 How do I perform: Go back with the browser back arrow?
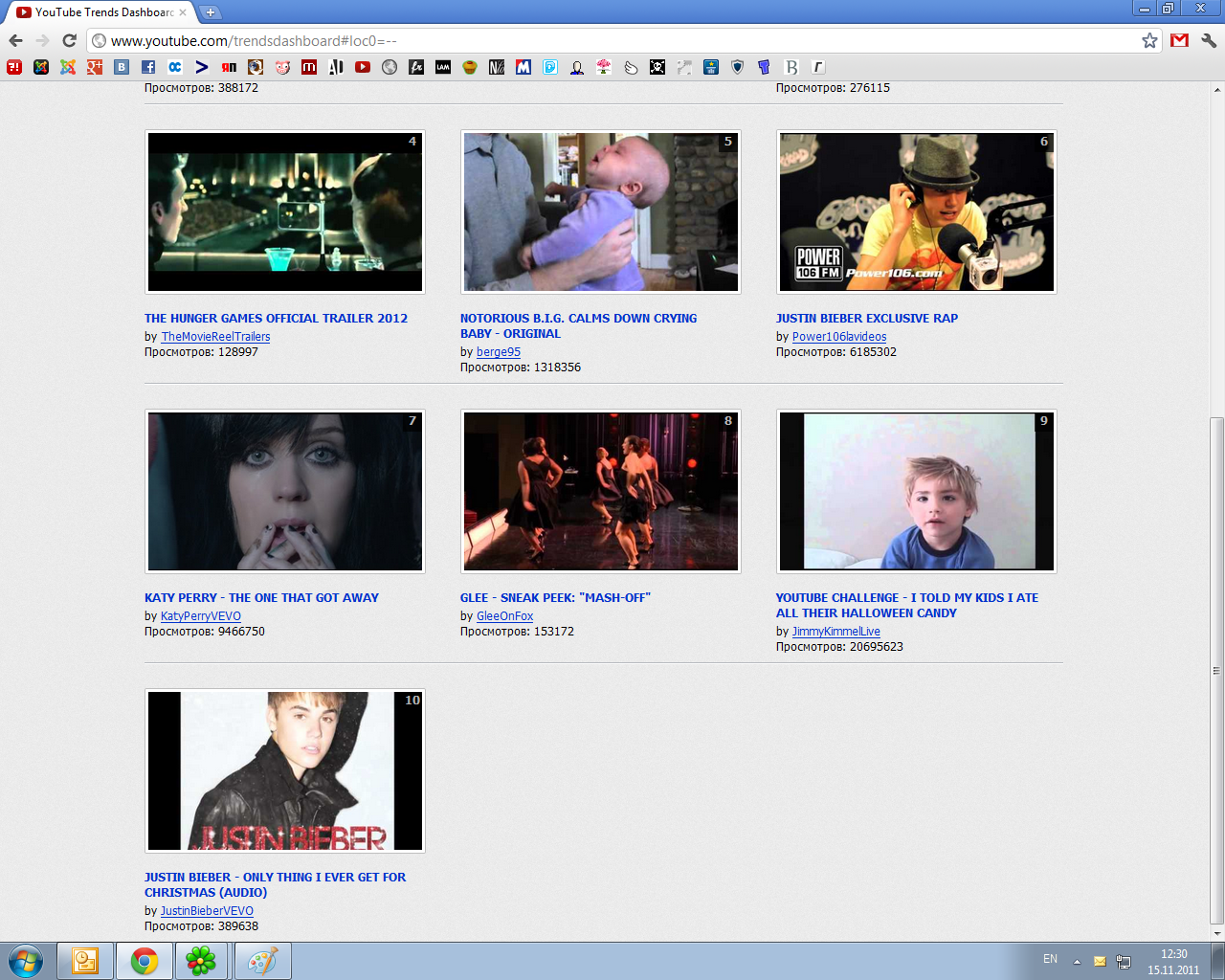tap(15, 40)
